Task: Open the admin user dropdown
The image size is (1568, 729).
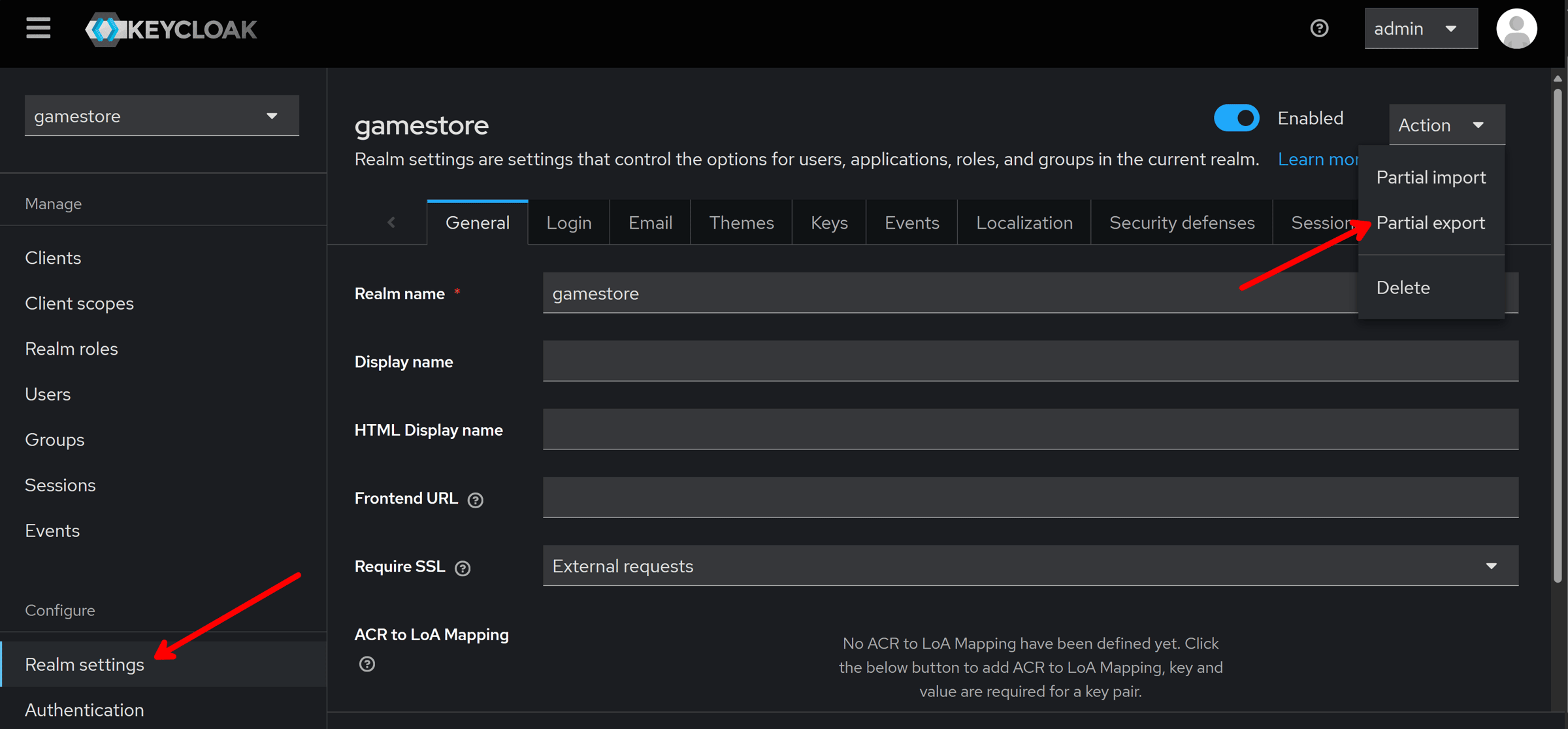Action: [1420, 29]
